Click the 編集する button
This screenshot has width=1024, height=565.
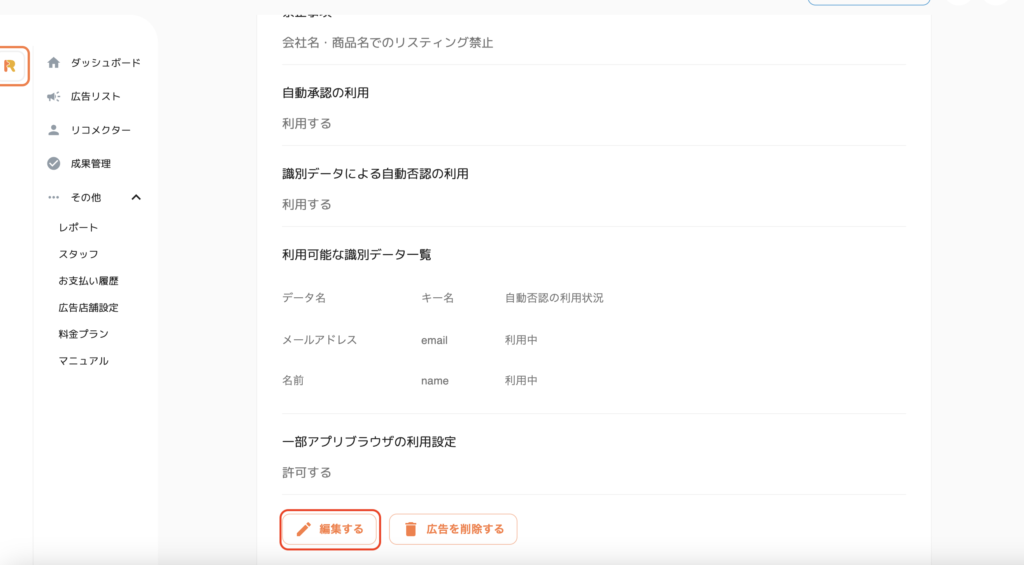click(x=330, y=529)
